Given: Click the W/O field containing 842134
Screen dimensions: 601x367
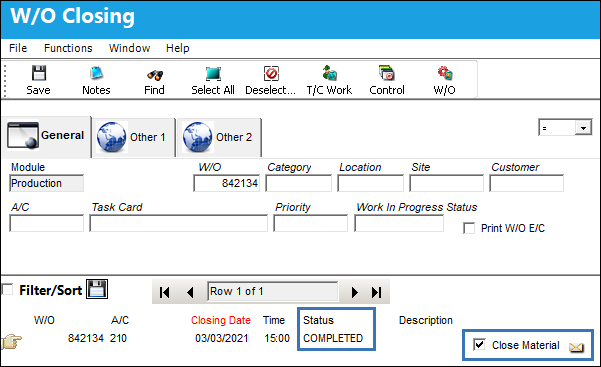Looking at the screenshot, I should point(227,183).
